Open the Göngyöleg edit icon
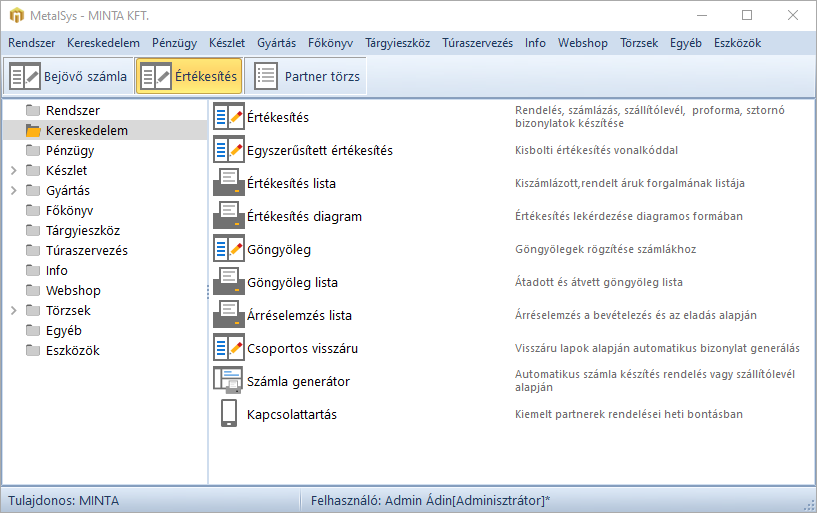This screenshot has height=513, width=817. (228, 249)
